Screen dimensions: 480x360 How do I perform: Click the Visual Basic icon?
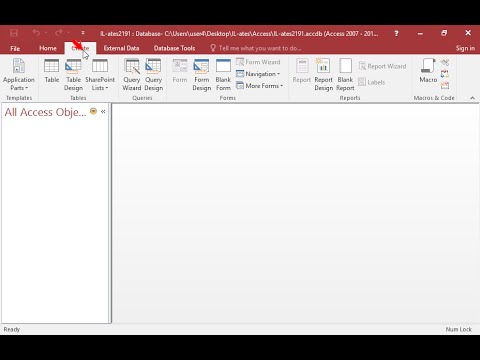(x=445, y=86)
